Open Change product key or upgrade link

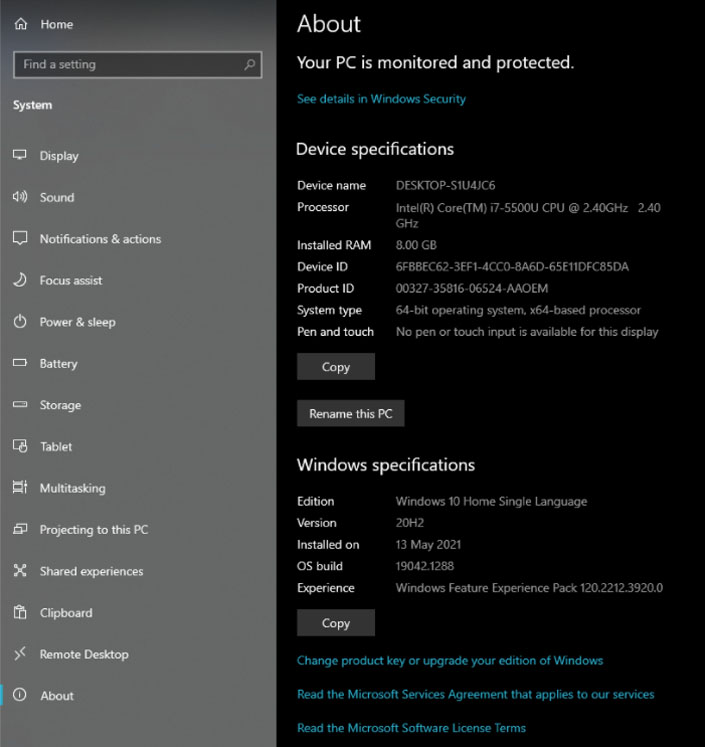pyautogui.click(x=450, y=660)
